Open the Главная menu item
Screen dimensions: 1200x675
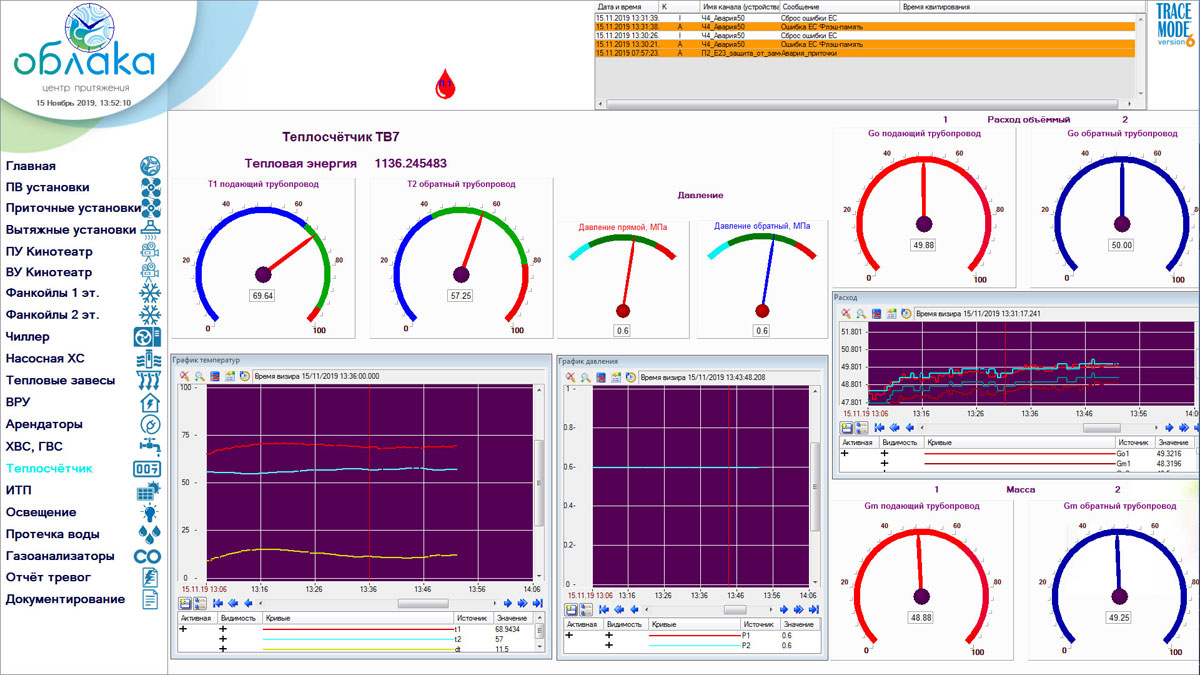coord(31,166)
